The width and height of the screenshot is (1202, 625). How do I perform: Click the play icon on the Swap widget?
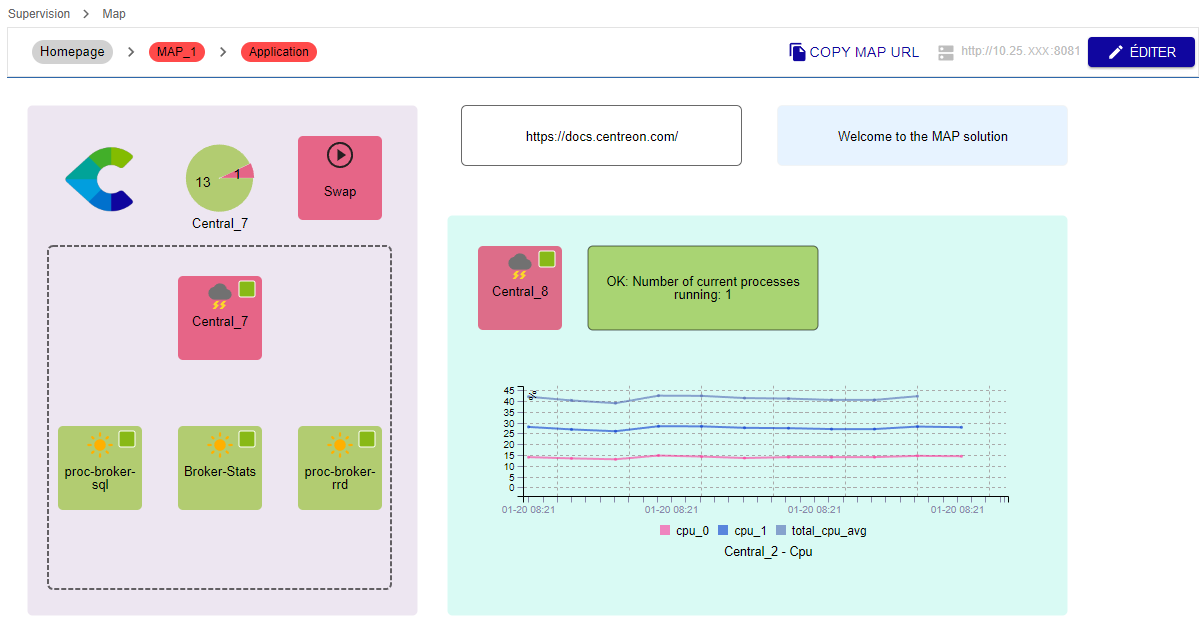340,155
